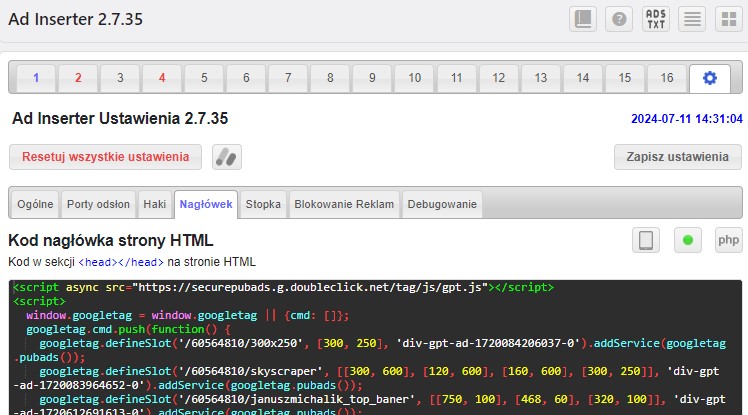The height and width of the screenshot is (415, 748).
Task: Click the Zapisz ustawienia button
Action: click(x=677, y=157)
